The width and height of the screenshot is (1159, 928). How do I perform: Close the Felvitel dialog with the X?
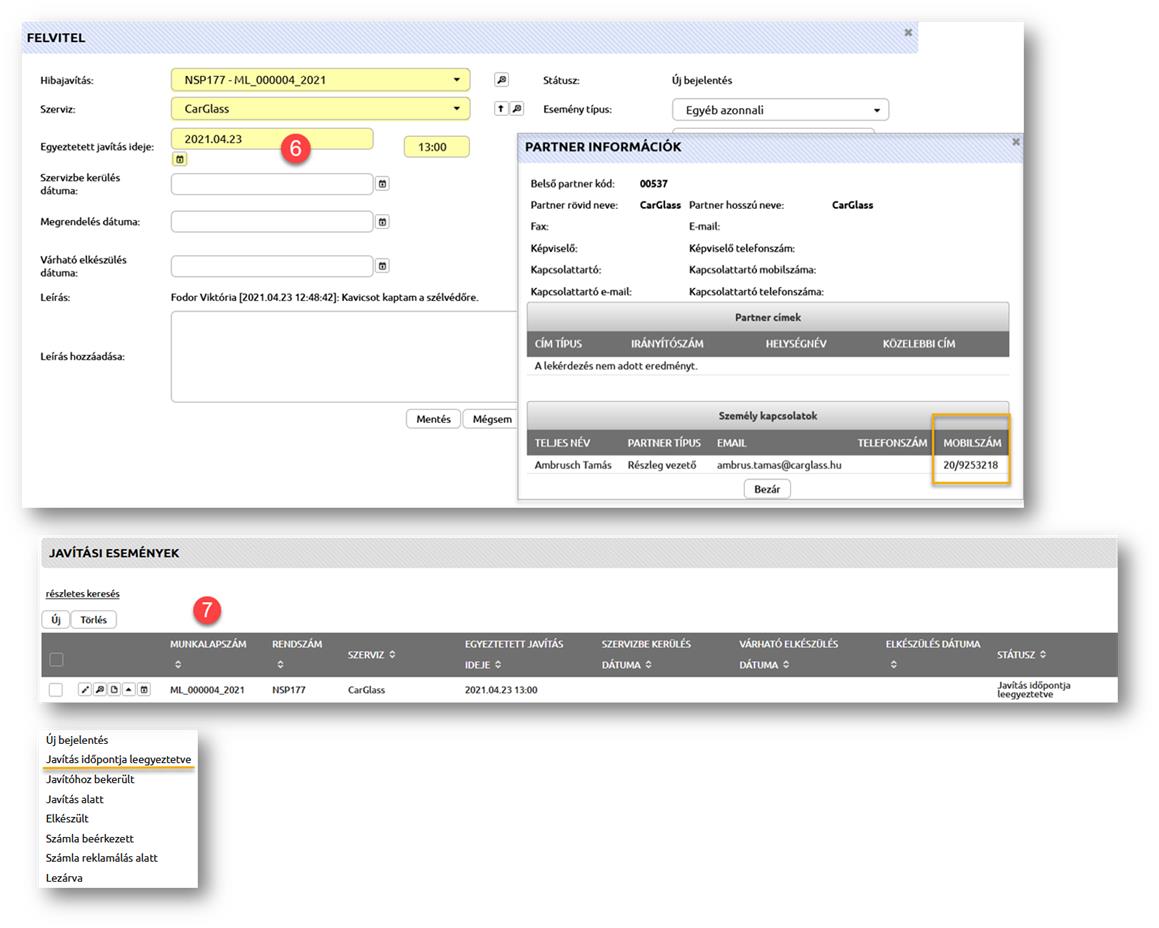(x=908, y=33)
